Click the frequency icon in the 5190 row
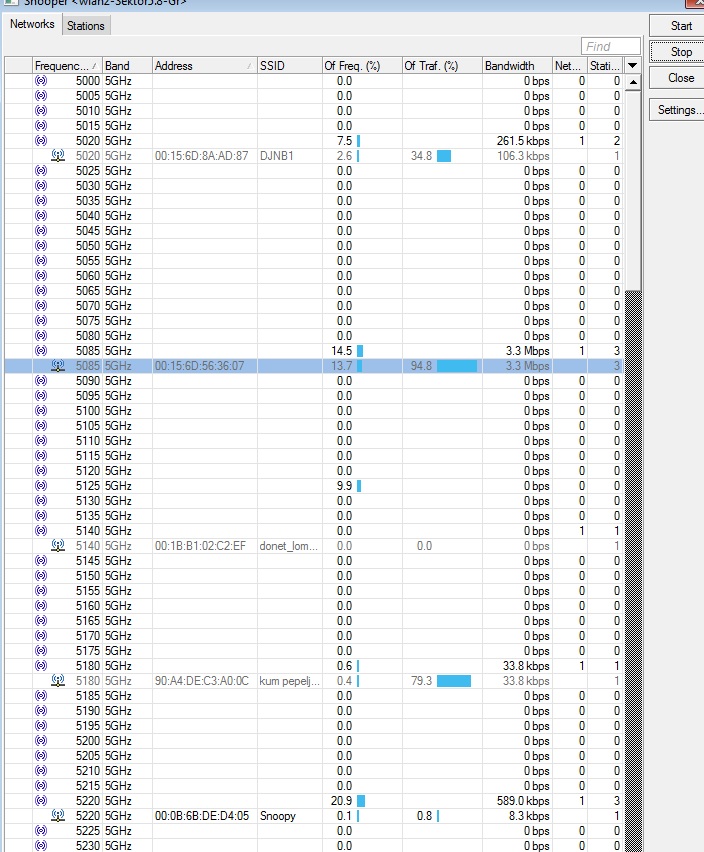Screen dimensions: 704x852 41,711
